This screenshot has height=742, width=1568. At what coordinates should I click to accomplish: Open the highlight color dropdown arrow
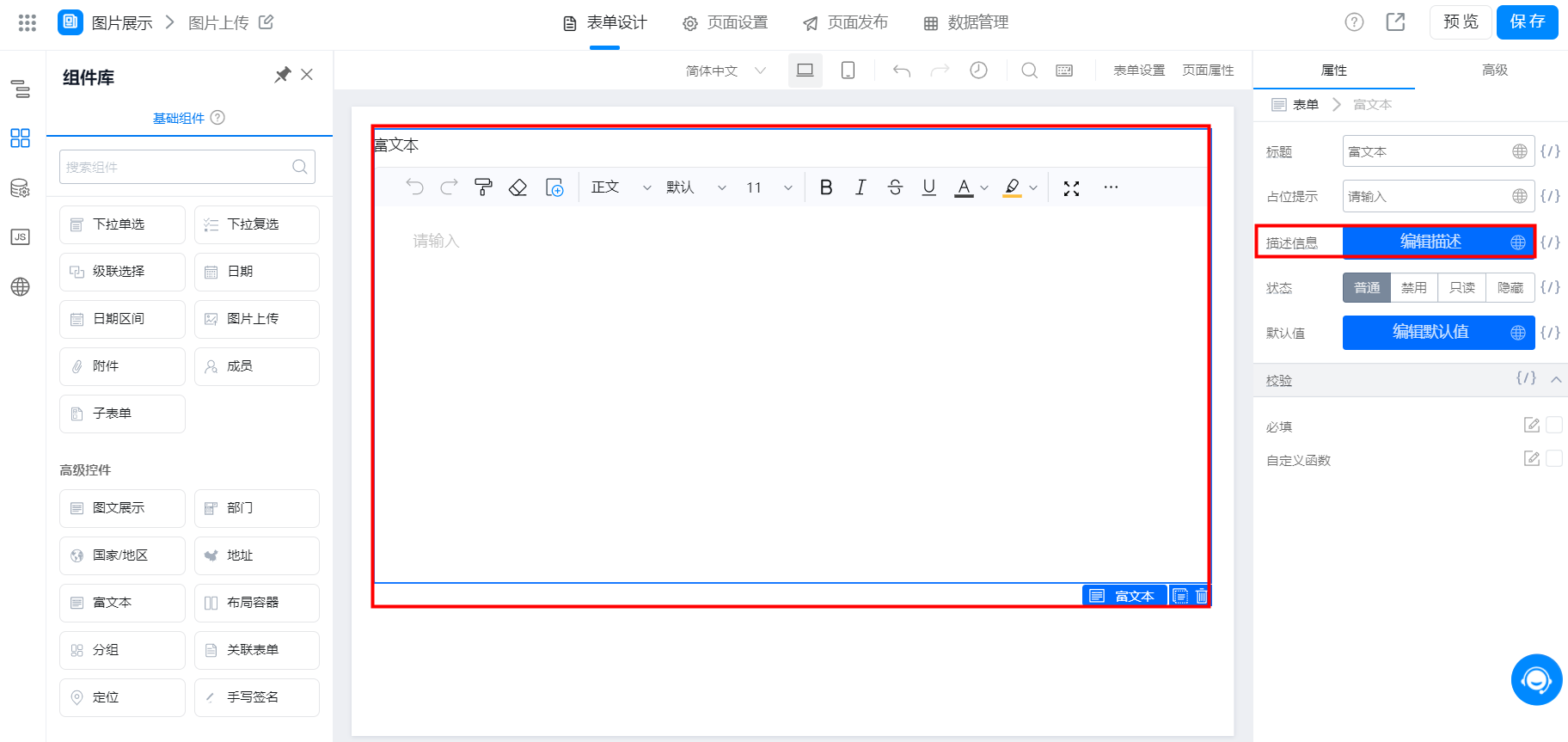(x=1033, y=188)
